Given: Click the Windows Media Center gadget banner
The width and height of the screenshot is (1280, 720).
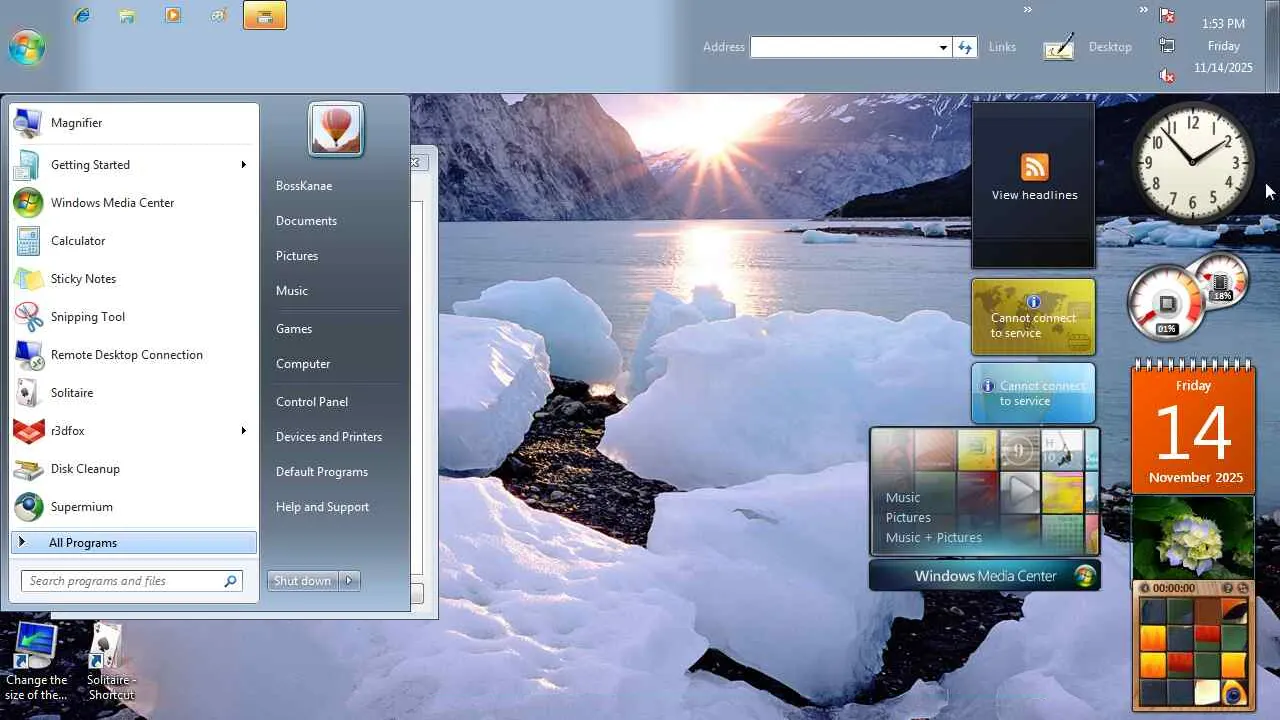Looking at the screenshot, I should pos(985,575).
